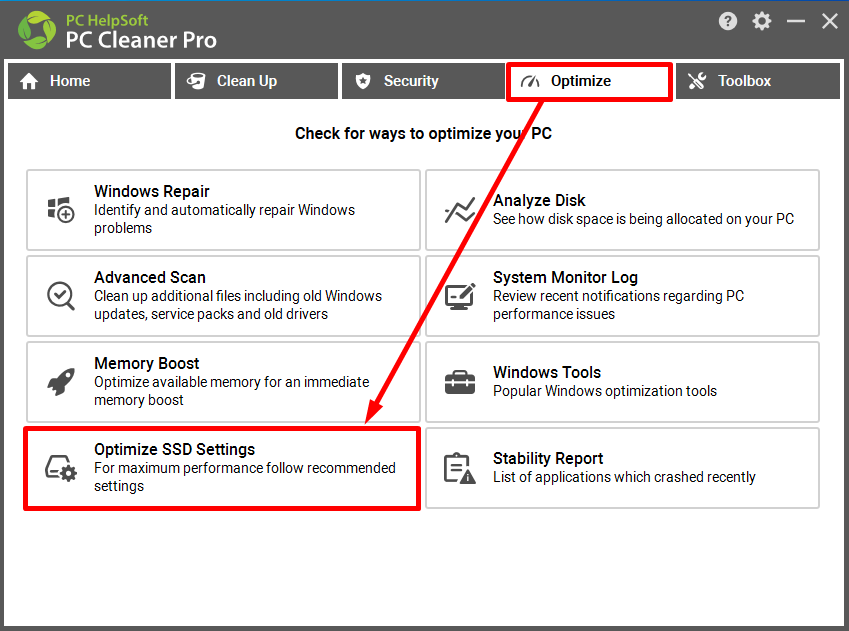Go to the Security tab
This screenshot has width=849, height=631.
point(423,81)
